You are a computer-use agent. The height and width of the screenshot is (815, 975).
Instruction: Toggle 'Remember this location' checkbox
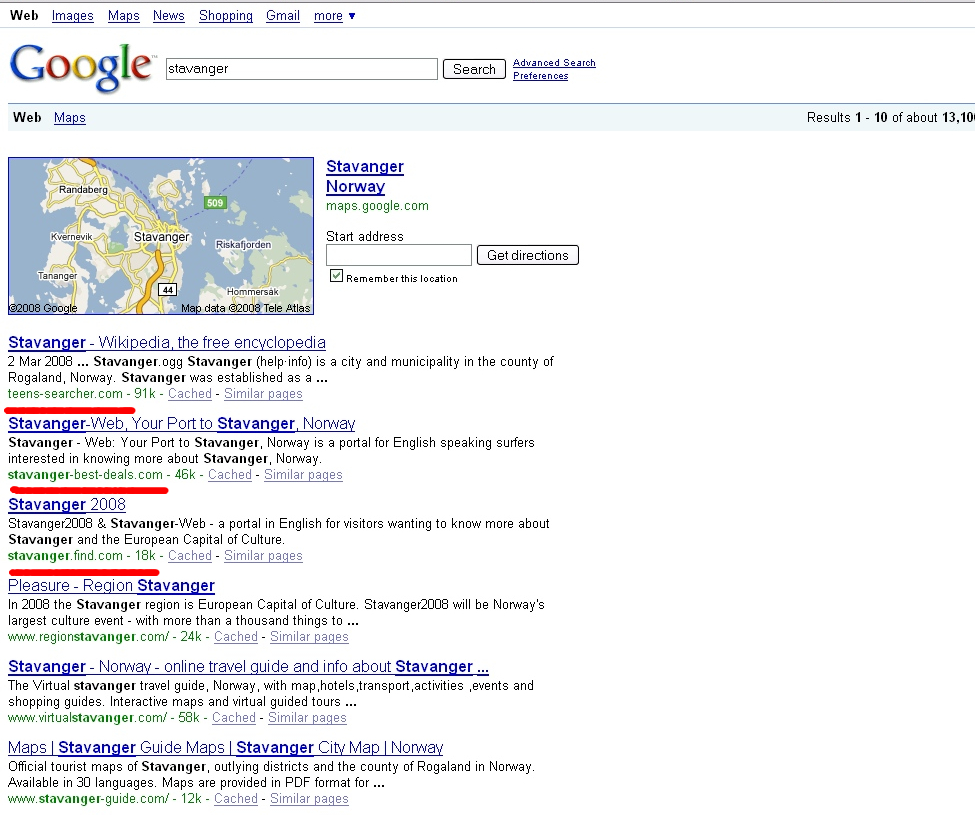click(336, 276)
